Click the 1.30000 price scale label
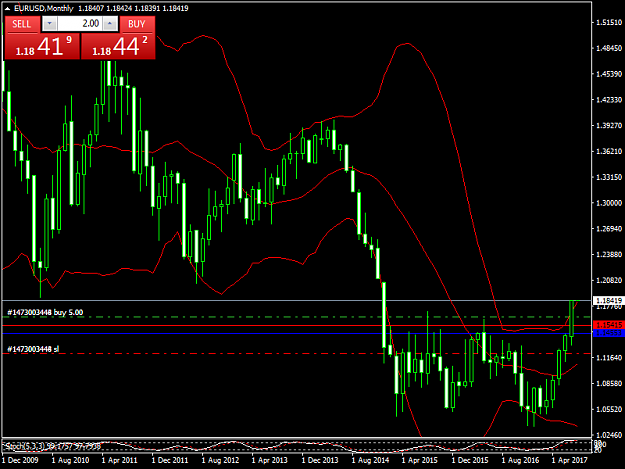The width and height of the screenshot is (625, 469). (x=609, y=203)
